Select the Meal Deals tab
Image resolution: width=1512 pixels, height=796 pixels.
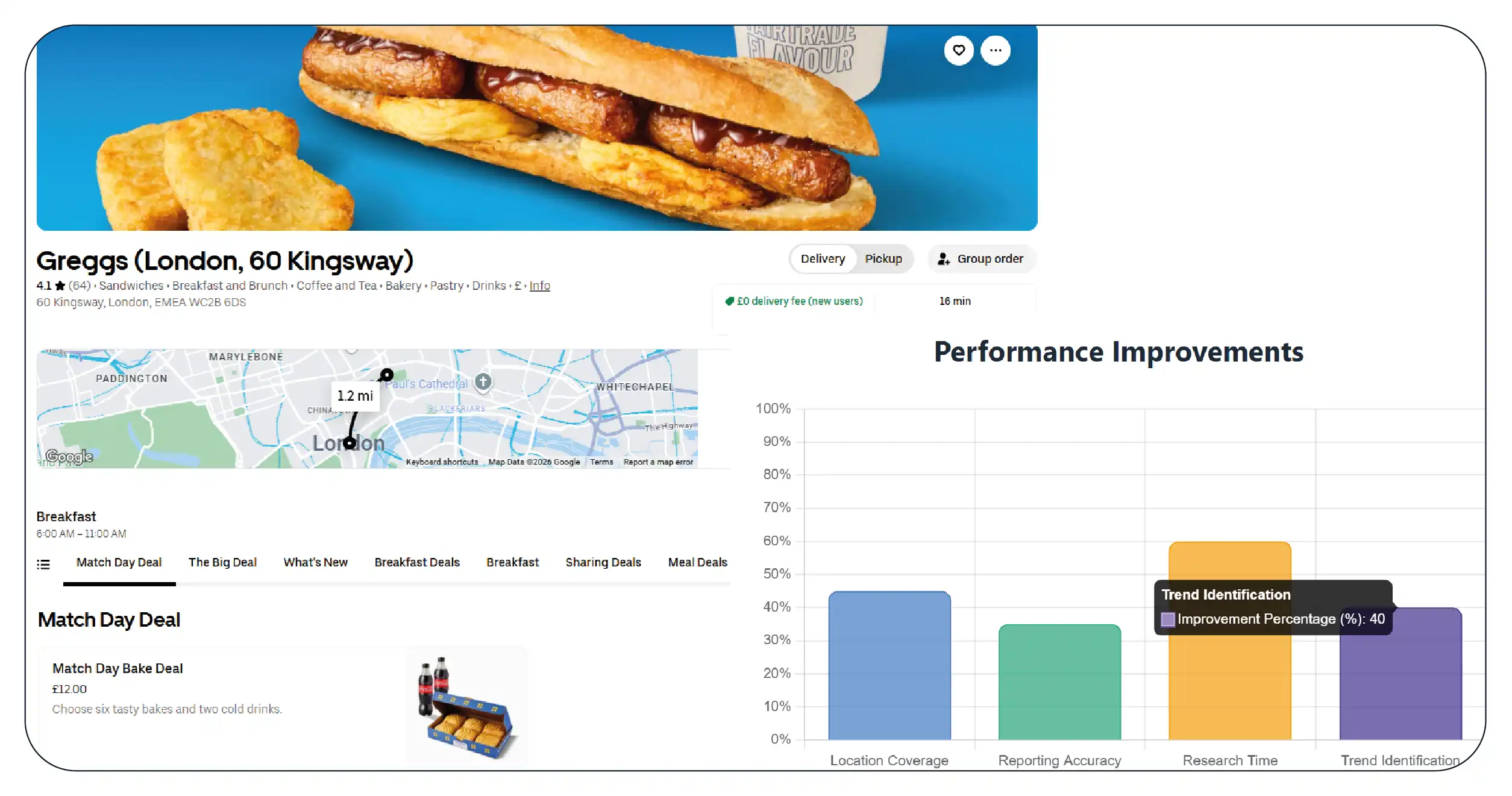(697, 562)
